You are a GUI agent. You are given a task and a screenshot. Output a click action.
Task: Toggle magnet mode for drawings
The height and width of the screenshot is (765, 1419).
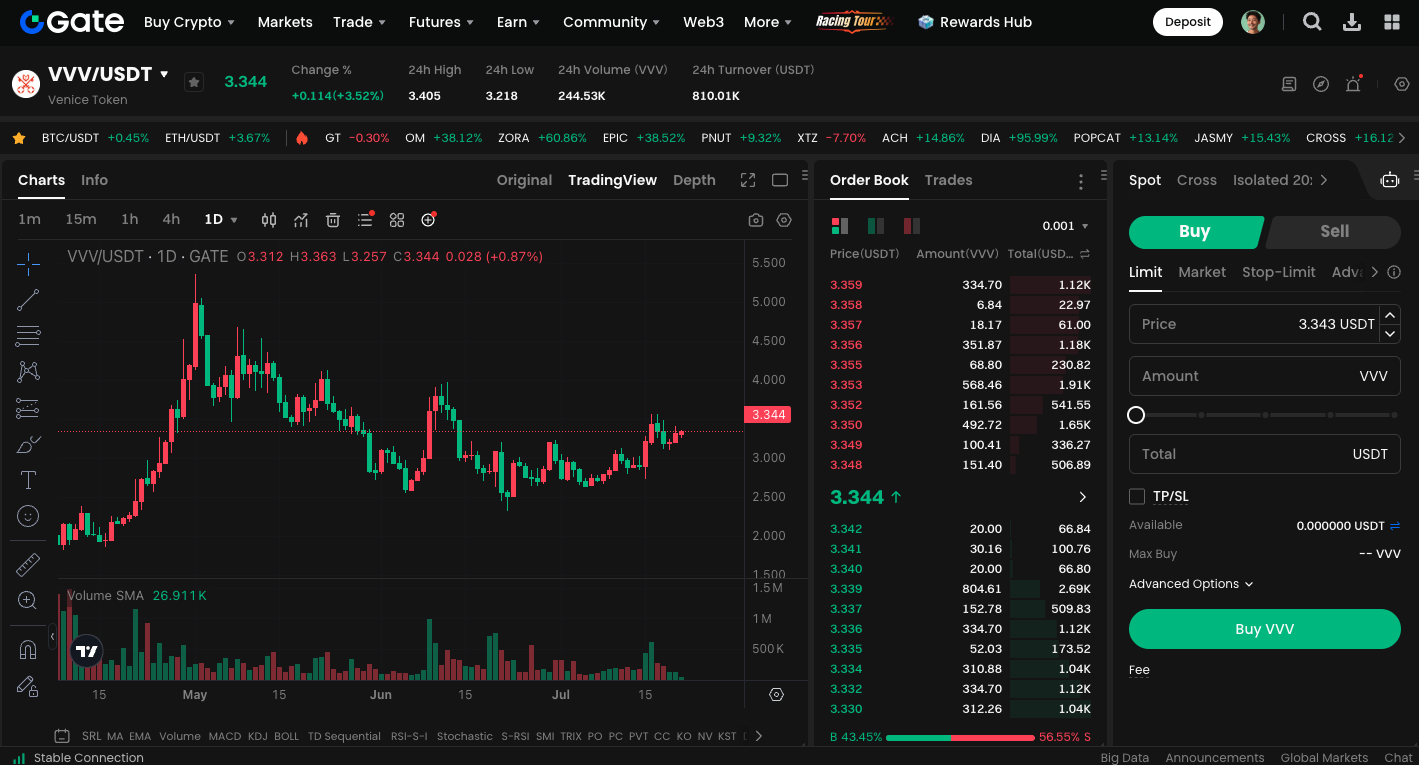point(28,650)
